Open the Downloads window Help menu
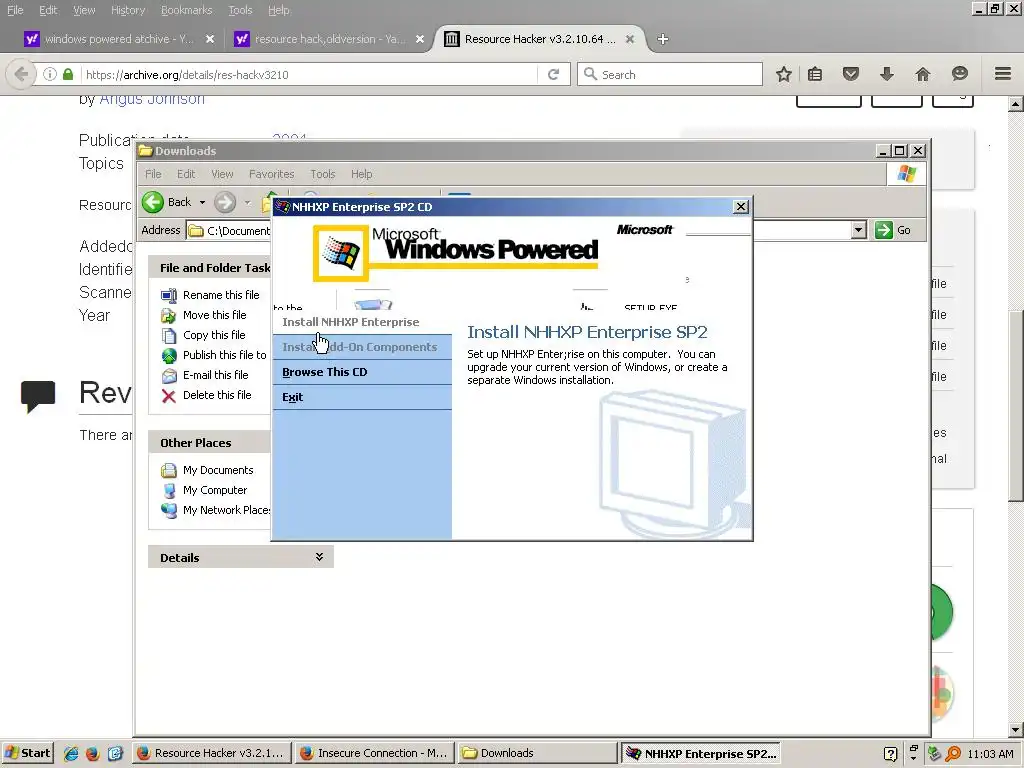This screenshot has width=1024, height=768. point(362,174)
